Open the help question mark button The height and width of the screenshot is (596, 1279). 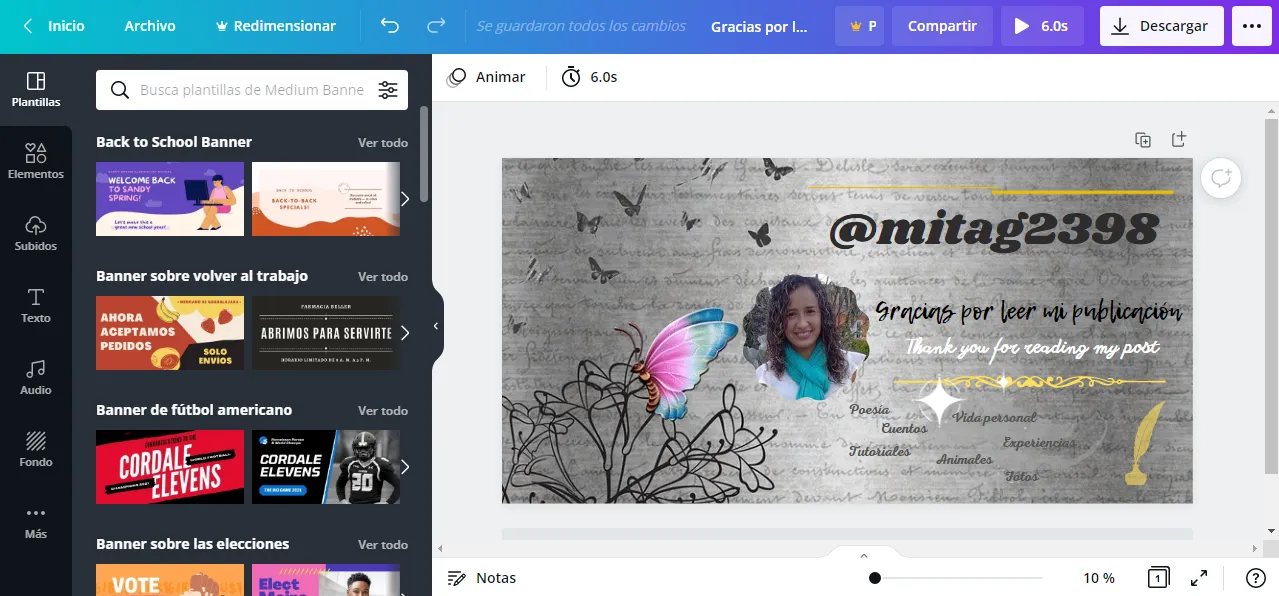tap(1256, 578)
